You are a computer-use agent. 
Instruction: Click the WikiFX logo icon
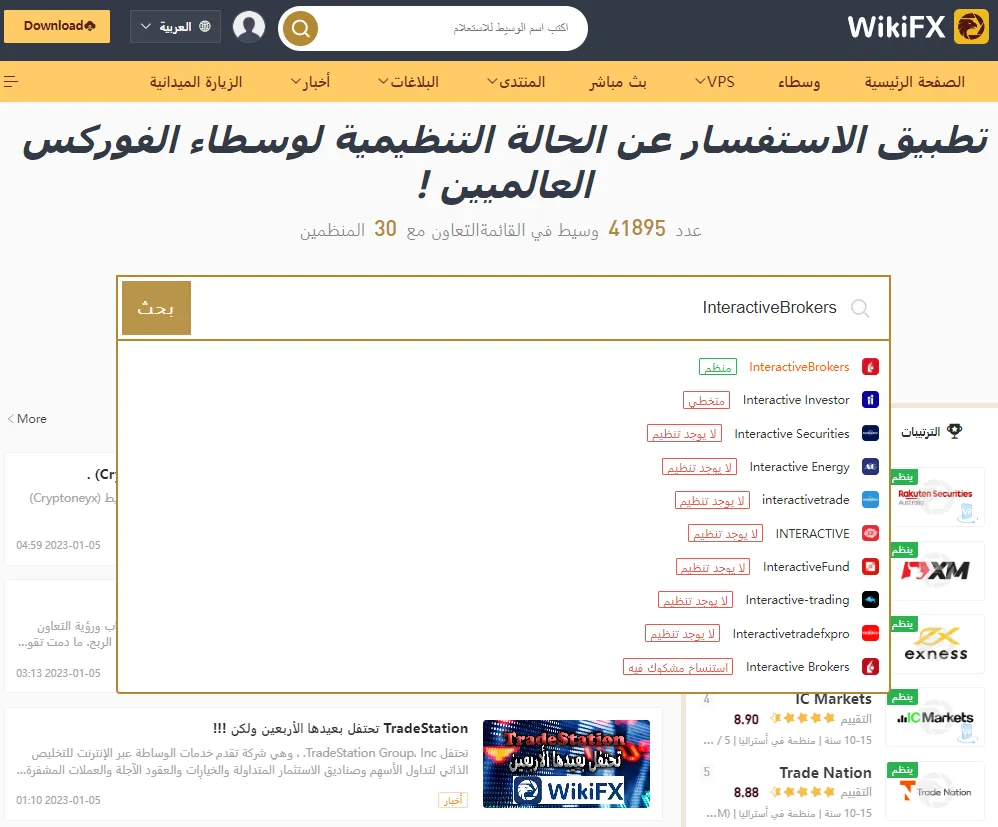tap(971, 27)
